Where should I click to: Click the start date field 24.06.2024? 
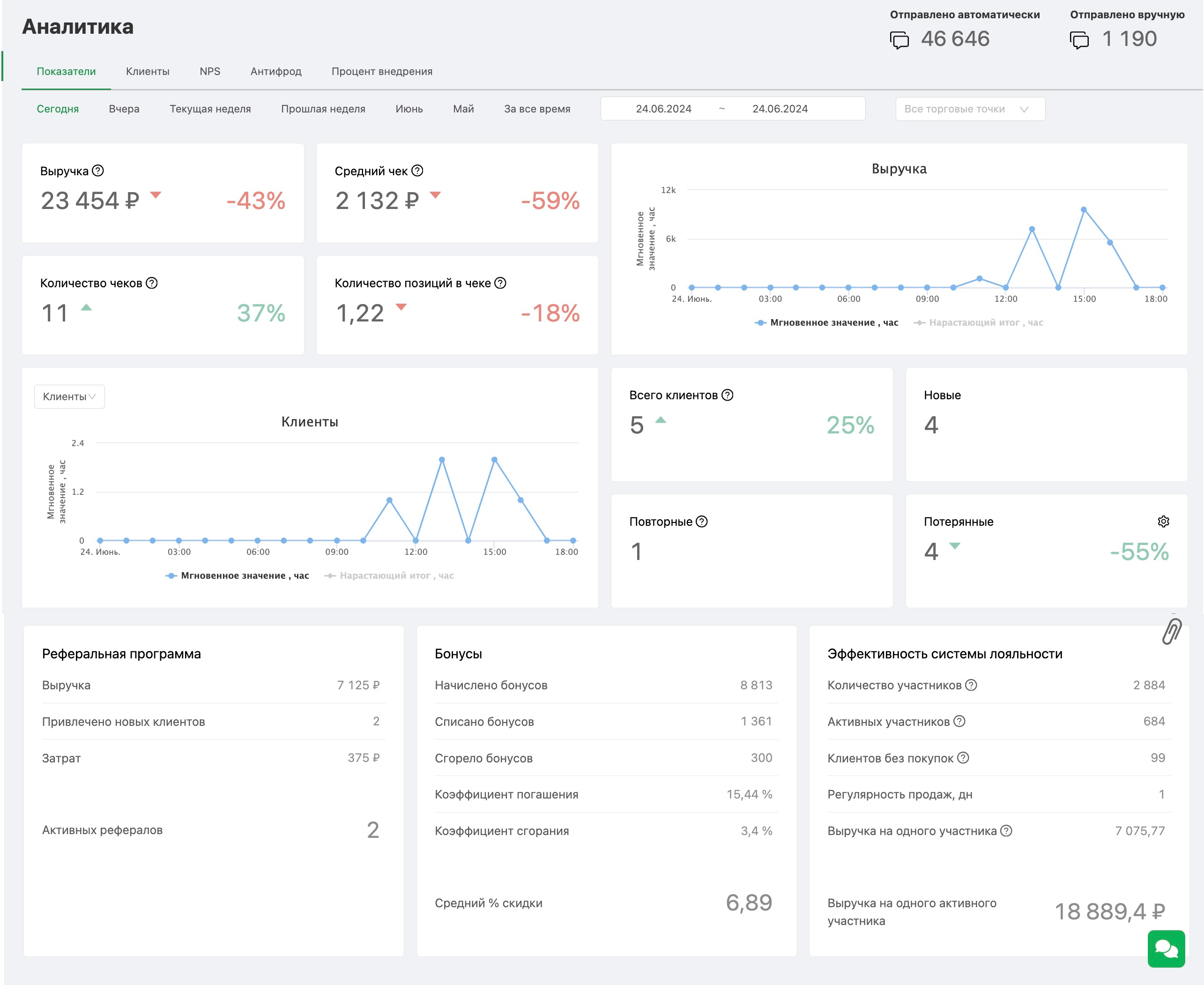[x=663, y=109]
